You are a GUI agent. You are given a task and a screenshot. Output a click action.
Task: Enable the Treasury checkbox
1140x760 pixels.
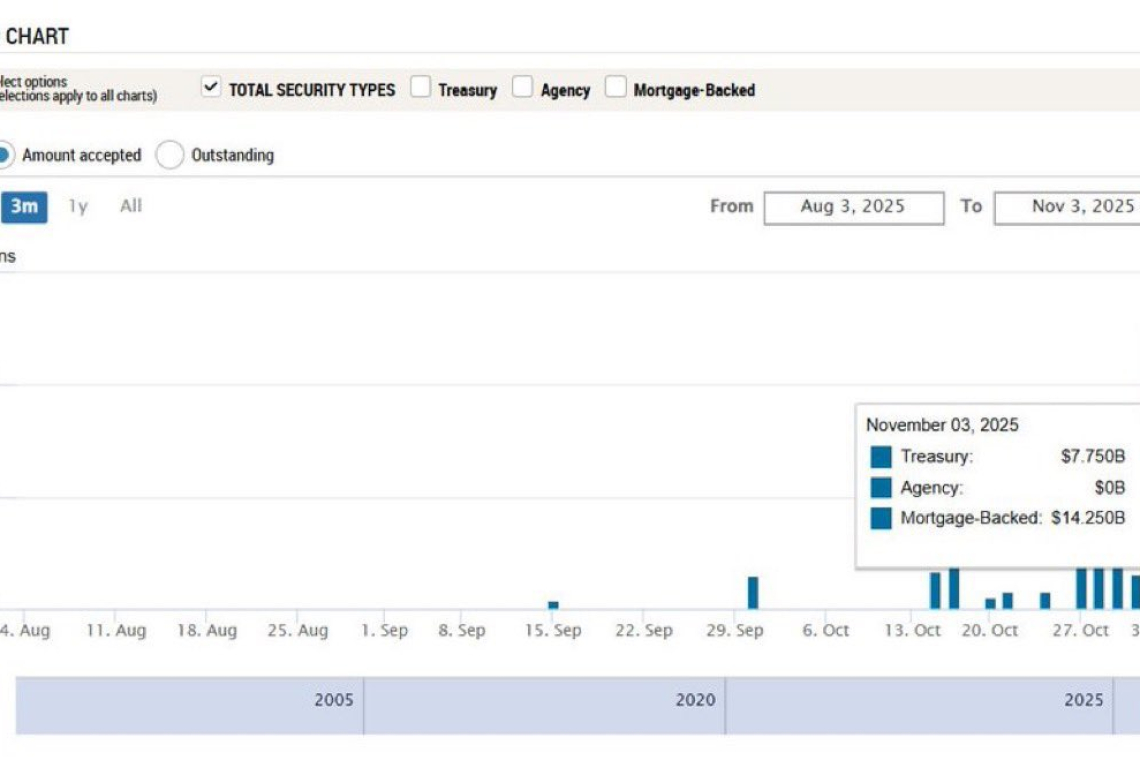pos(421,88)
